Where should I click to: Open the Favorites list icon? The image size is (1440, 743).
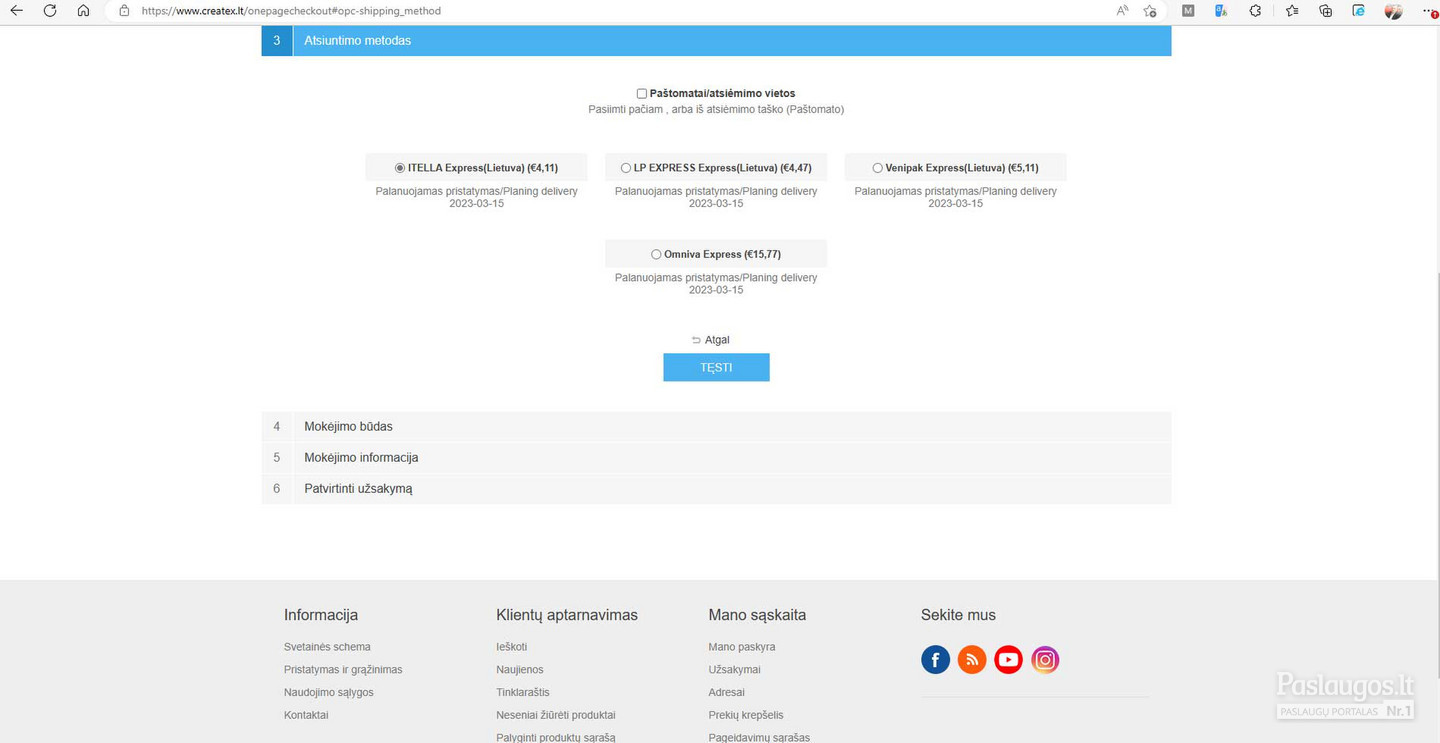click(1292, 11)
